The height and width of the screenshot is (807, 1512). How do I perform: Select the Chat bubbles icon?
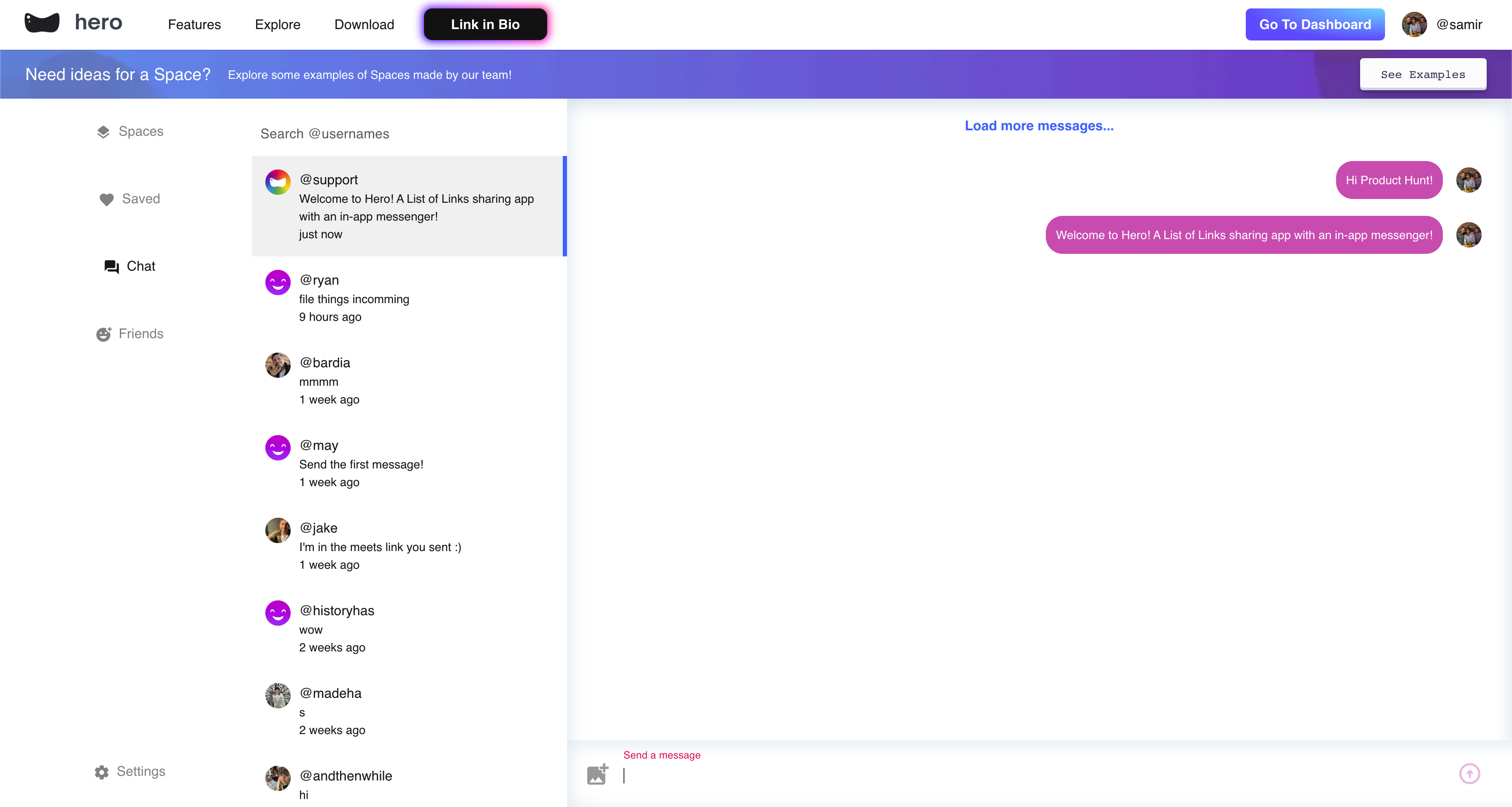click(111, 267)
